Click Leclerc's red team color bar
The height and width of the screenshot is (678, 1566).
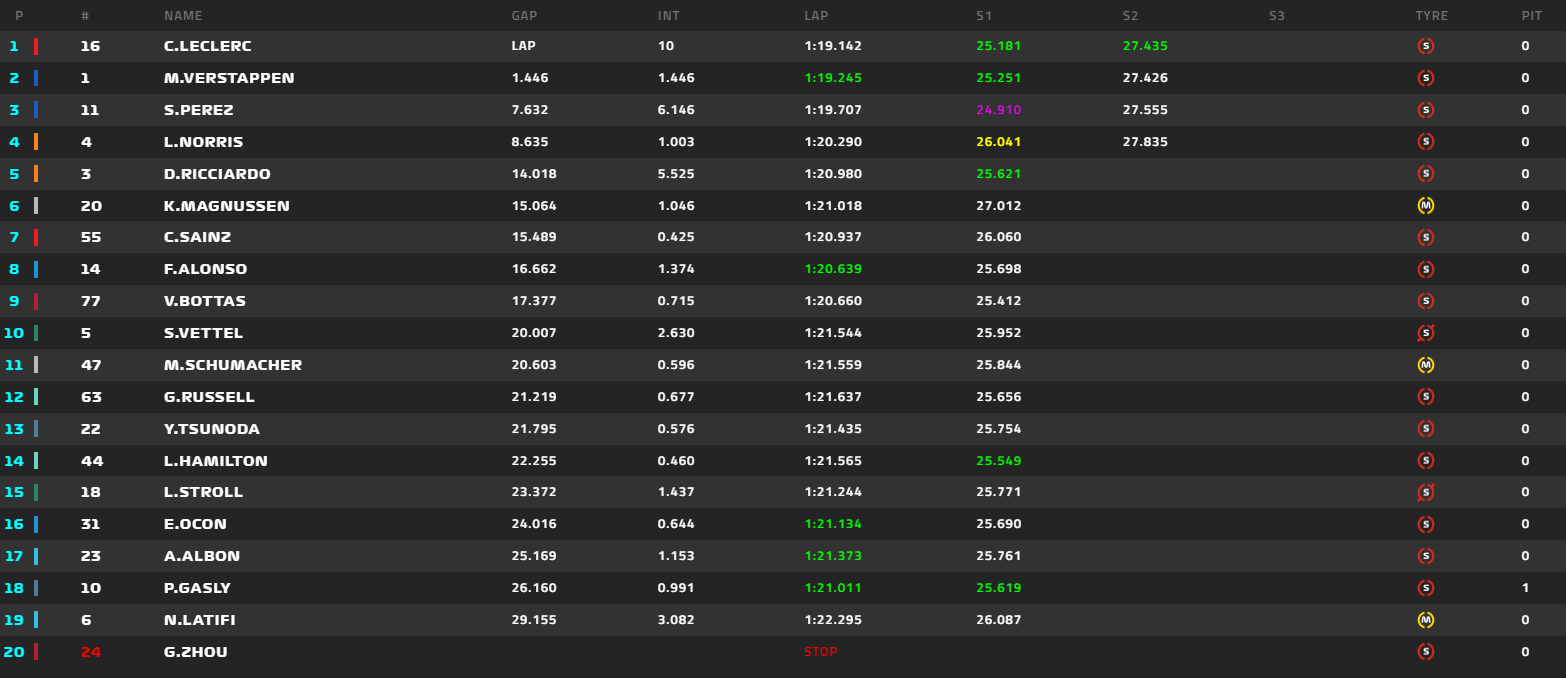(36, 46)
